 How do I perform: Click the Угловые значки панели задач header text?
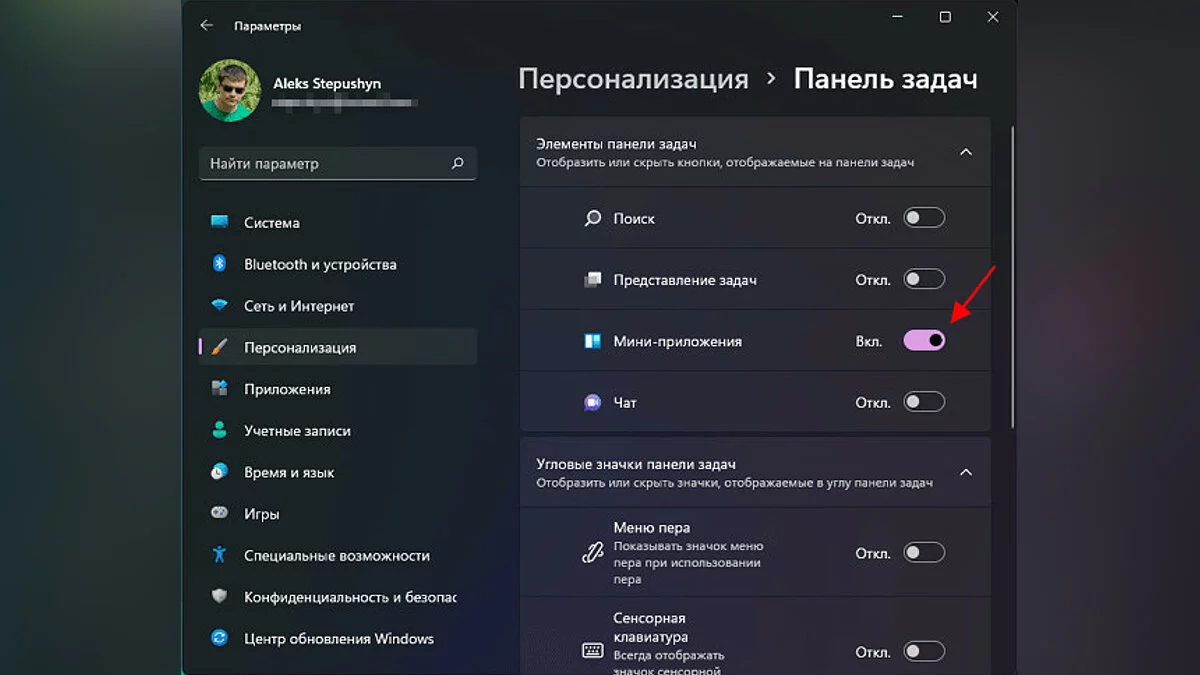pos(636,464)
